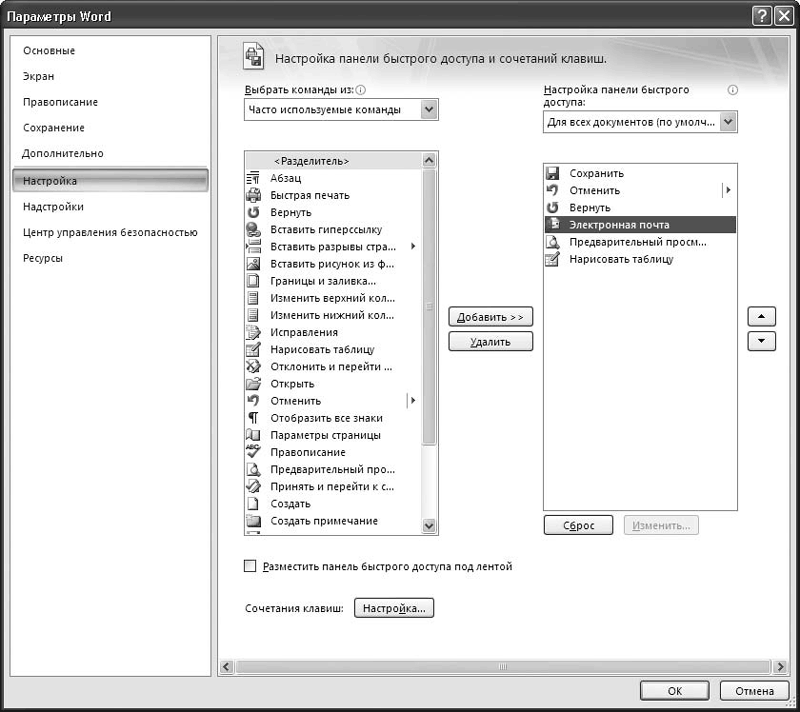Select the Открыть folder icon in the list
Screen dimensions: 800x712
coord(253,383)
